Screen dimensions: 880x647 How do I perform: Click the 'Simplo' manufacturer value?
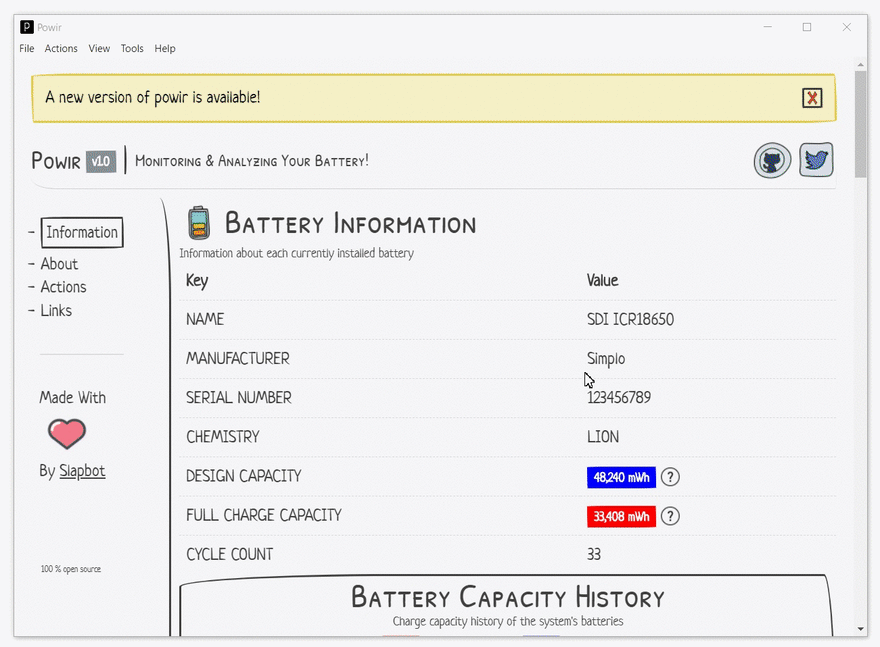click(x=606, y=359)
